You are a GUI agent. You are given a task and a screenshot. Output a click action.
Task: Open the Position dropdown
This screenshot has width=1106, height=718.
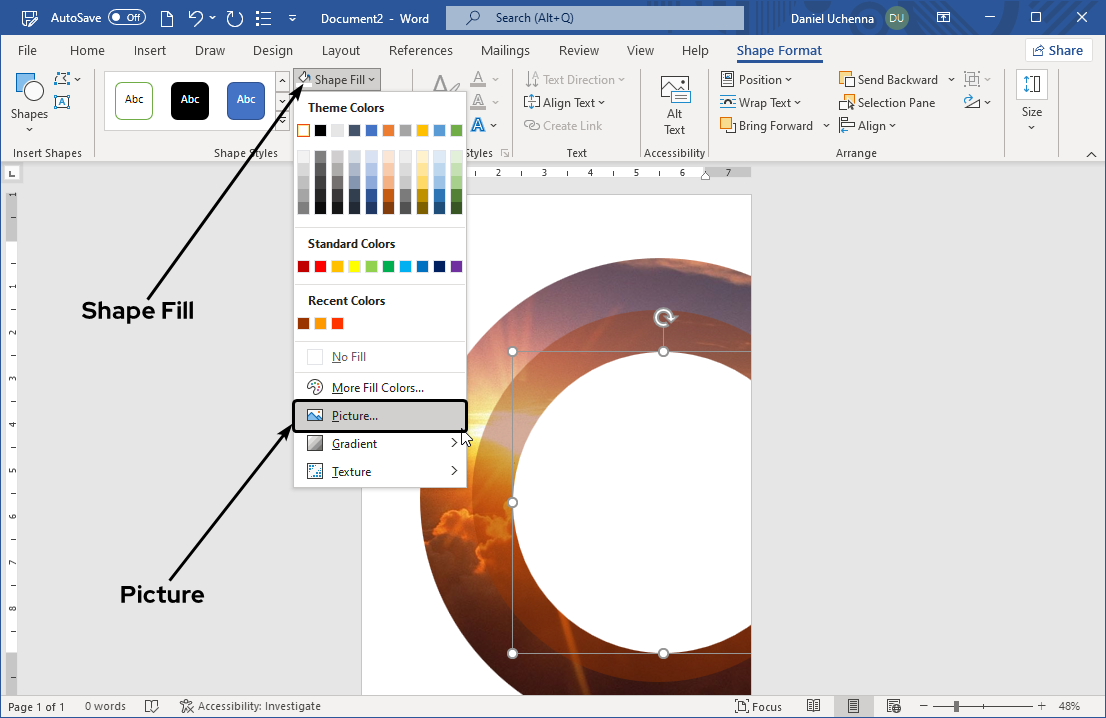tap(756, 80)
